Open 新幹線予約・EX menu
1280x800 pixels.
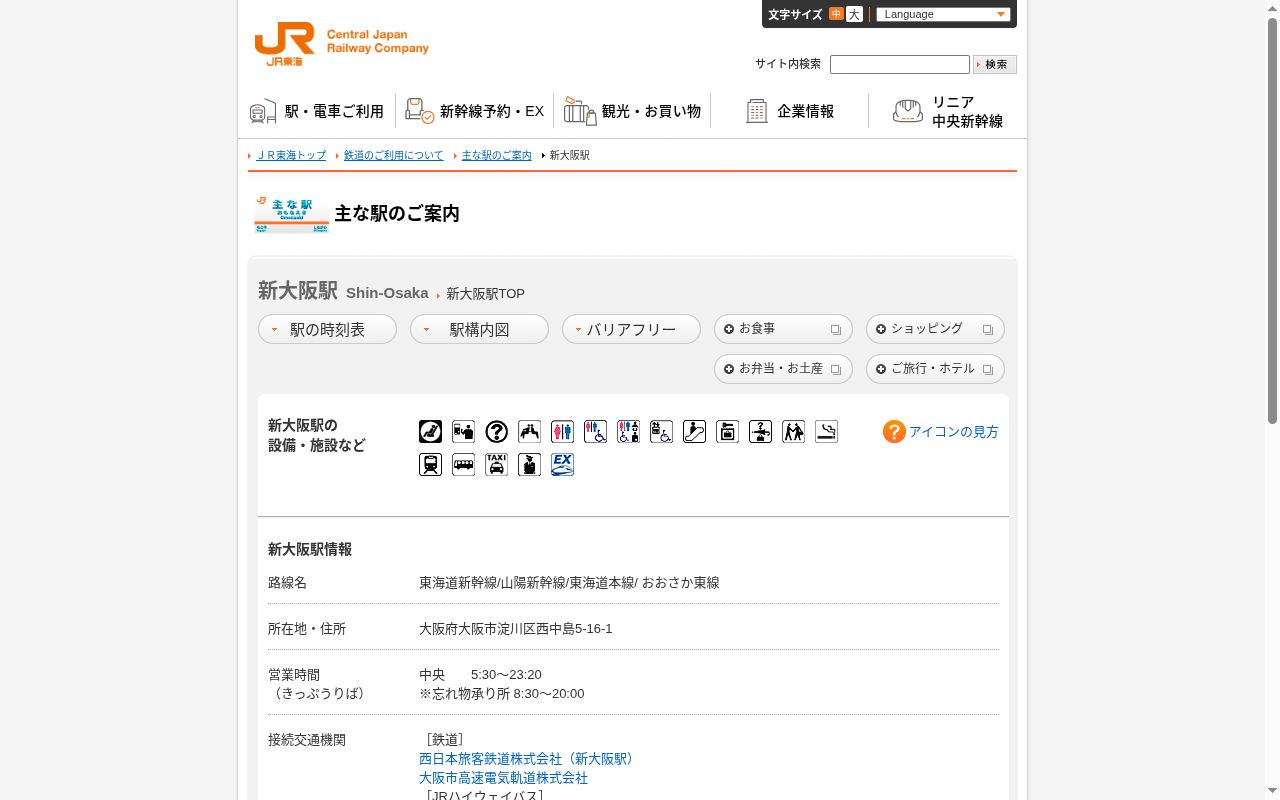(x=475, y=111)
